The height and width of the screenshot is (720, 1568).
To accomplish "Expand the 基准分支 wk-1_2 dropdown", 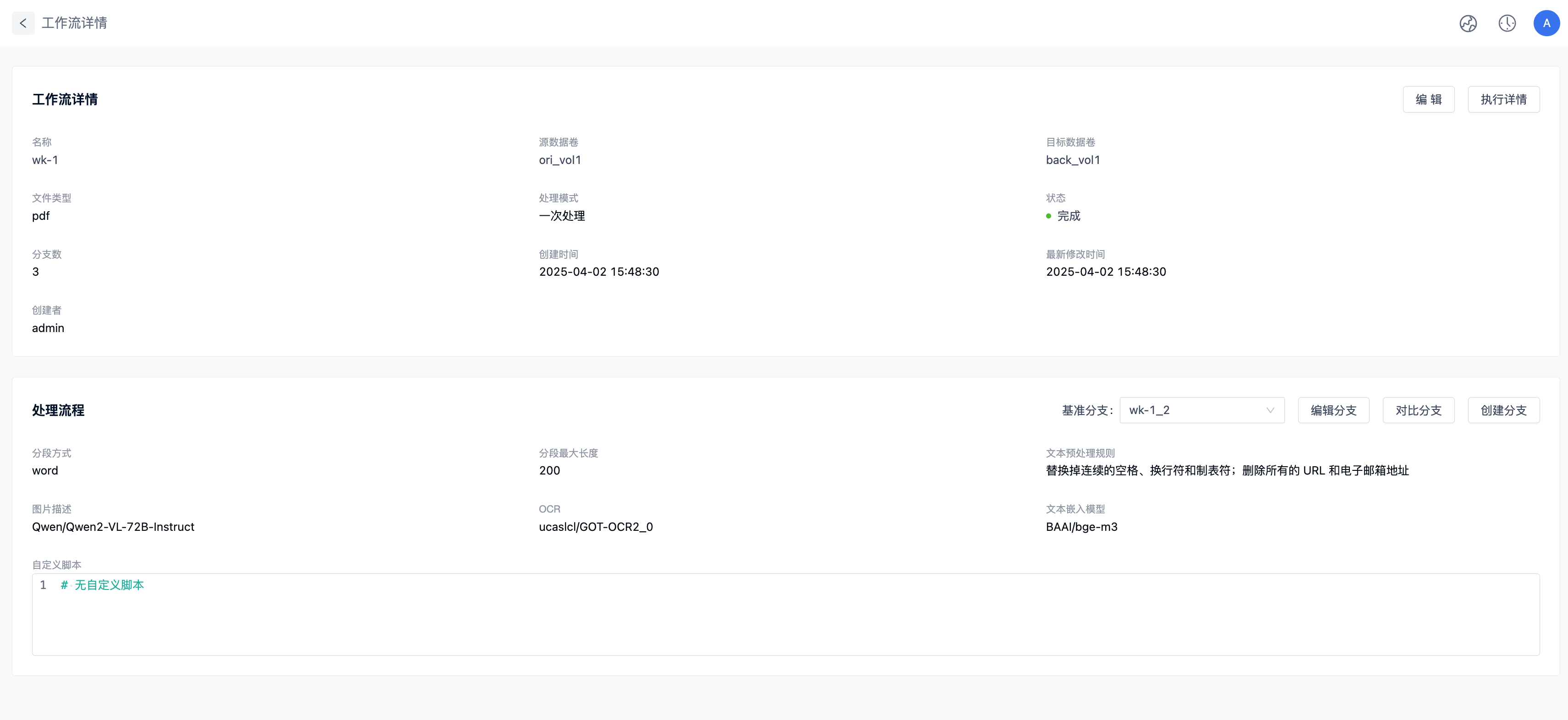I will pos(1193,410).
